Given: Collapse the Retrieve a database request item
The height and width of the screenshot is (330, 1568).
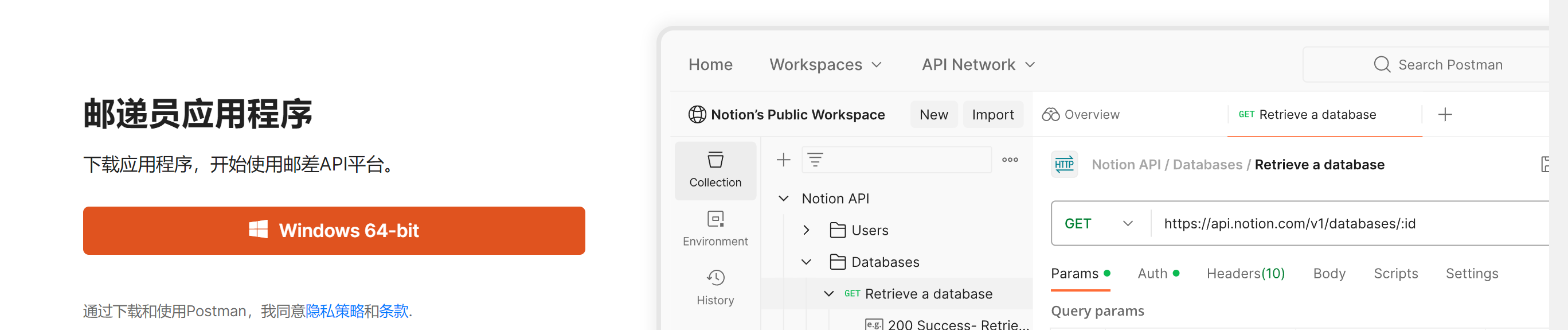Looking at the screenshot, I should click(828, 293).
